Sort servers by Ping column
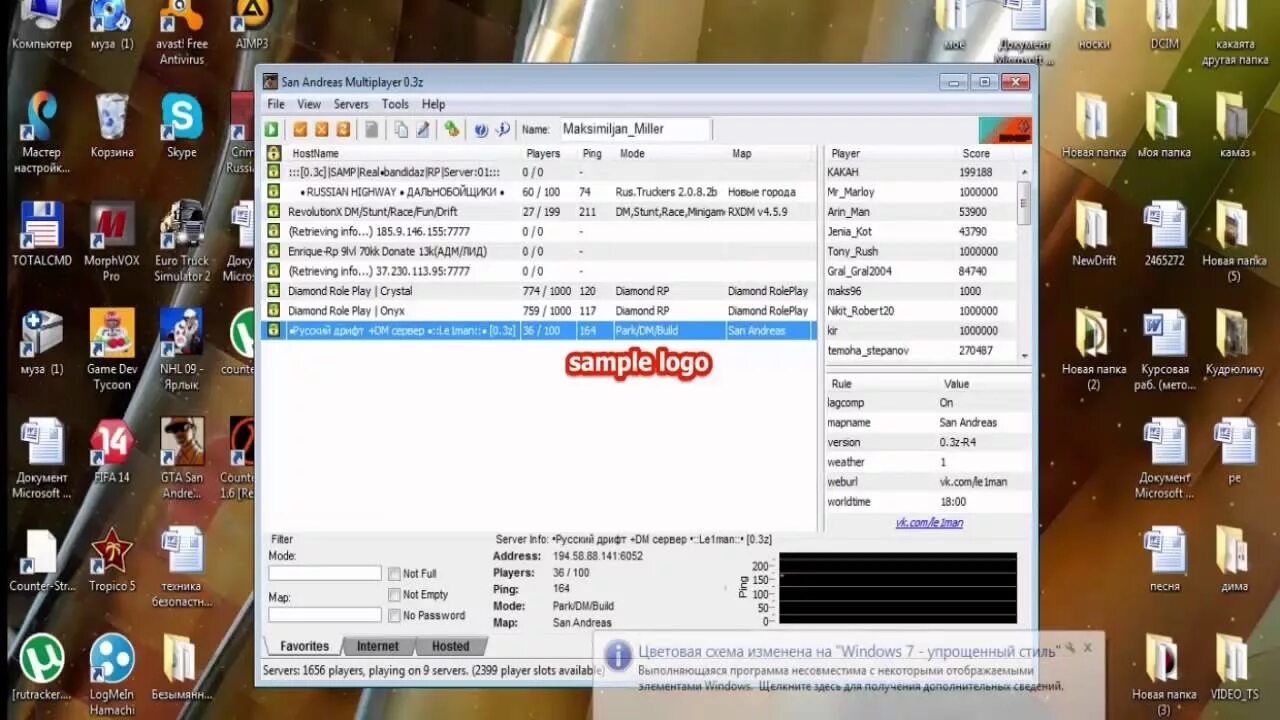Image resolution: width=1280 pixels, height=720 pixels. click(x=596, y=154)
